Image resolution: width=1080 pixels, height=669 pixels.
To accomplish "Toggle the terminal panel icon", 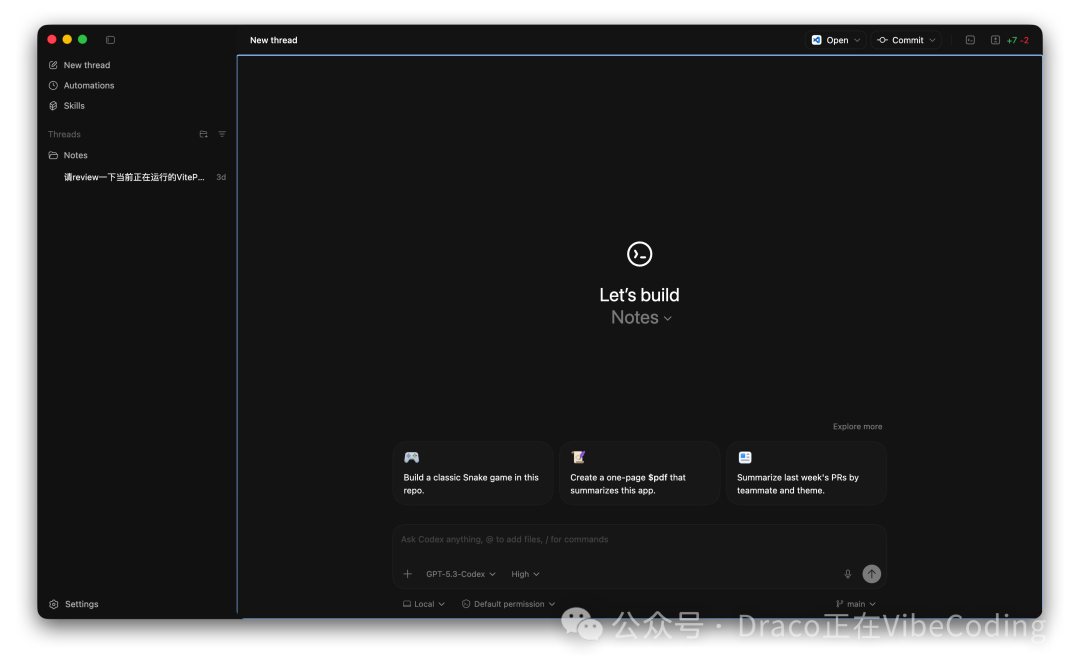I will tap(970, 40).
